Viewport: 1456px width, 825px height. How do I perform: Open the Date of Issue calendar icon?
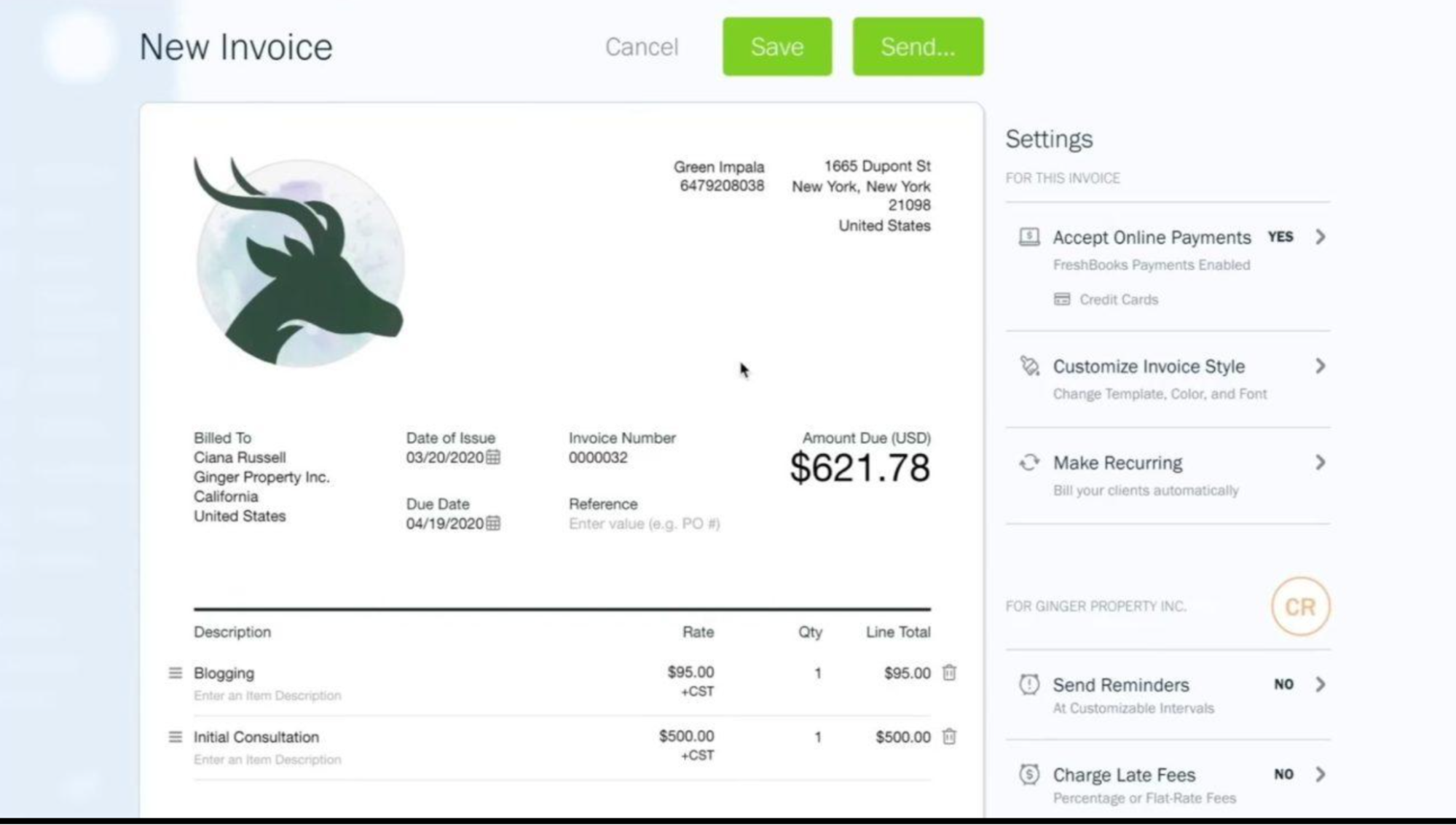493,457
